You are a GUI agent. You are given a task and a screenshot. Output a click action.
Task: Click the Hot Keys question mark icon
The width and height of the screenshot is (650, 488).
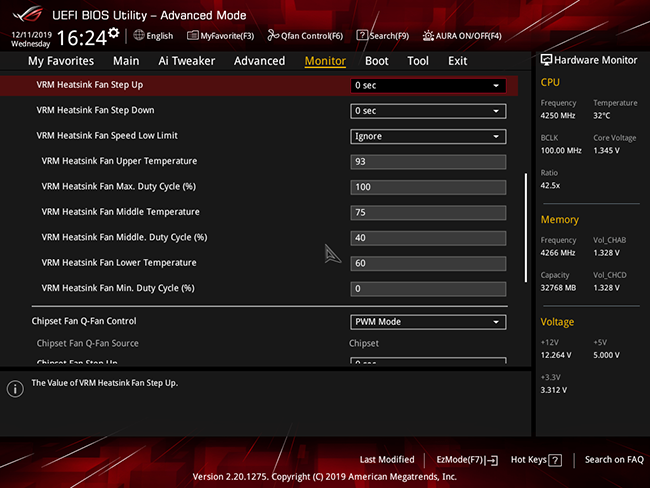tap(555, 460)
